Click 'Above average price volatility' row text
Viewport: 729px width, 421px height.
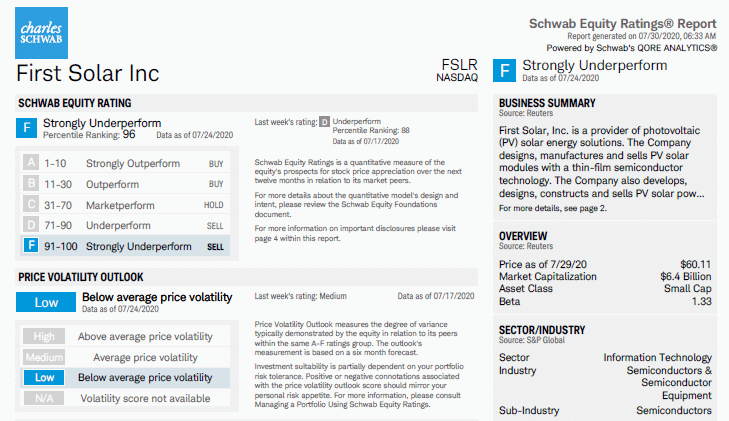pos(145,336)
